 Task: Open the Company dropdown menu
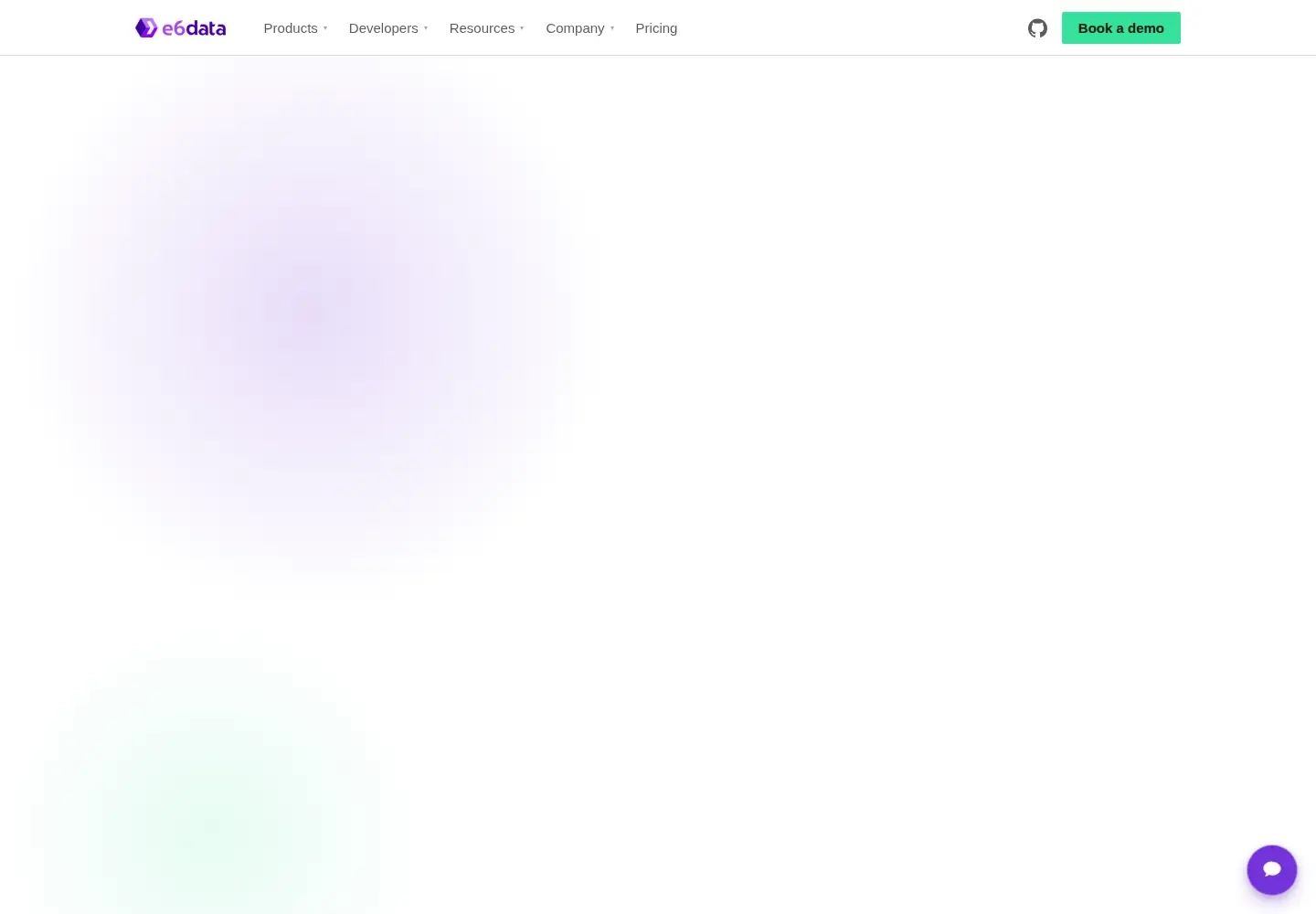pos(580,28)
